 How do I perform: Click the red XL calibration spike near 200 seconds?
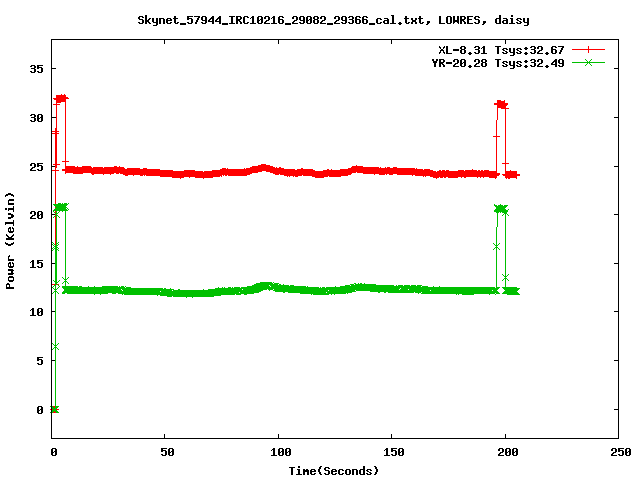pyautogui.click(x=501, y=105)
